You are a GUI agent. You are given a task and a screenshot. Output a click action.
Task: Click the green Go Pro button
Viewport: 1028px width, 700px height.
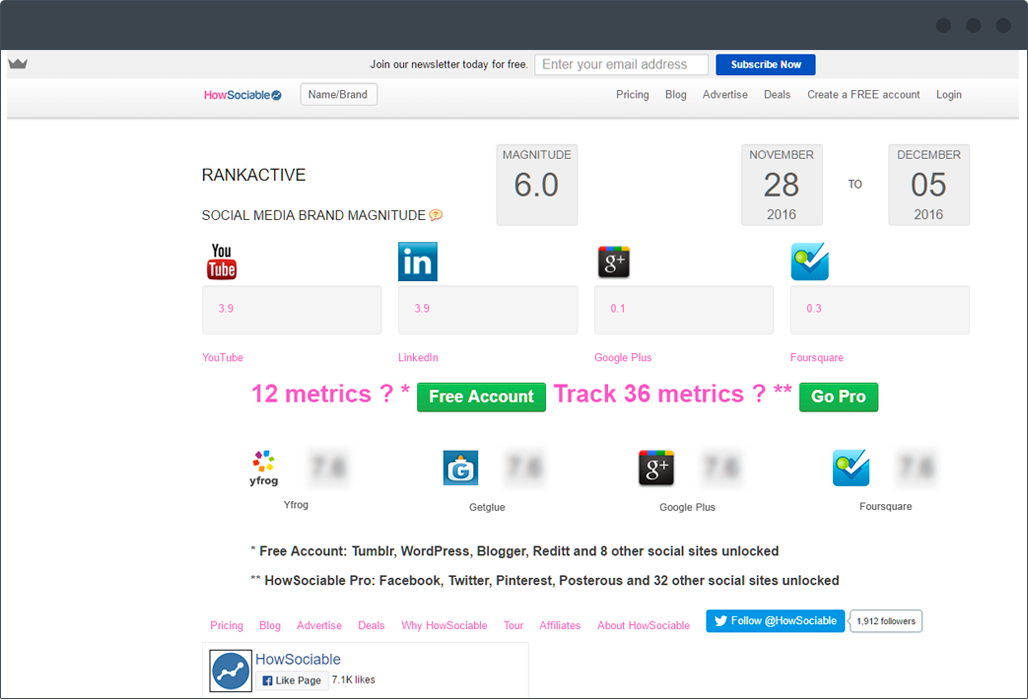click(839, 397)
